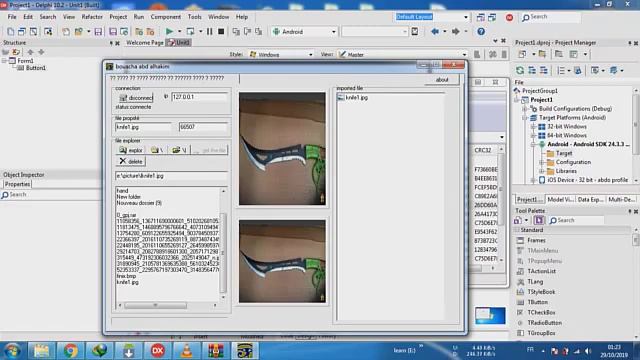Viewport: 640px width, 360px height.
Task: Open the Tools menu
Action: [195, 17]
